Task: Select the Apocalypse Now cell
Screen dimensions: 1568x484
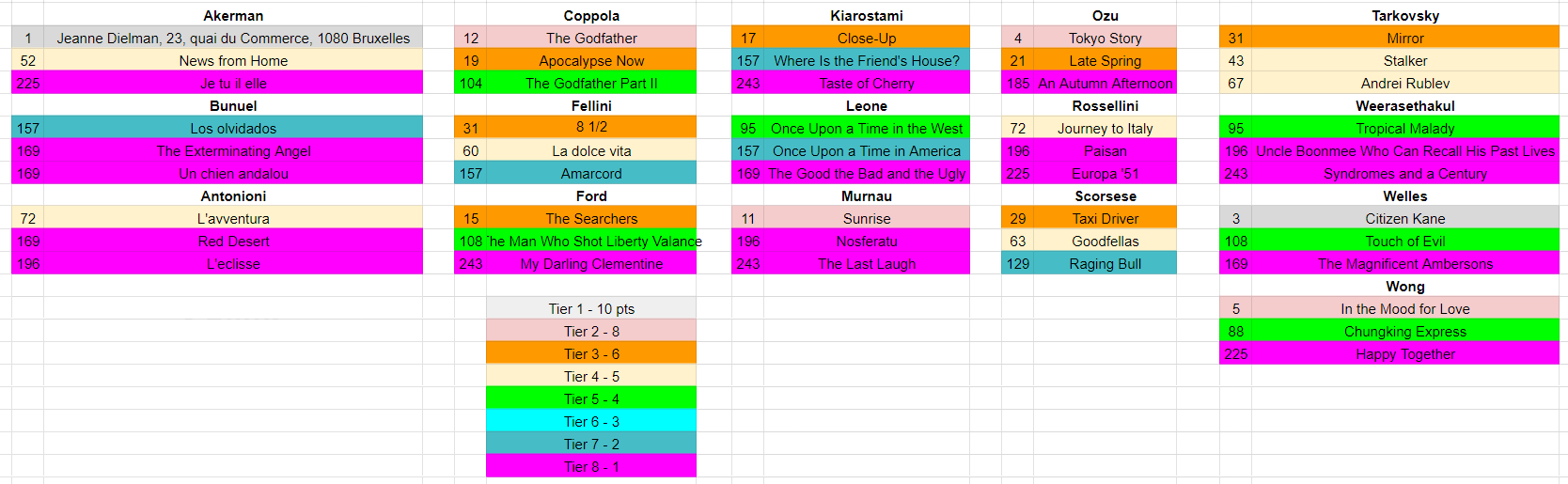Action: point(591,61)
